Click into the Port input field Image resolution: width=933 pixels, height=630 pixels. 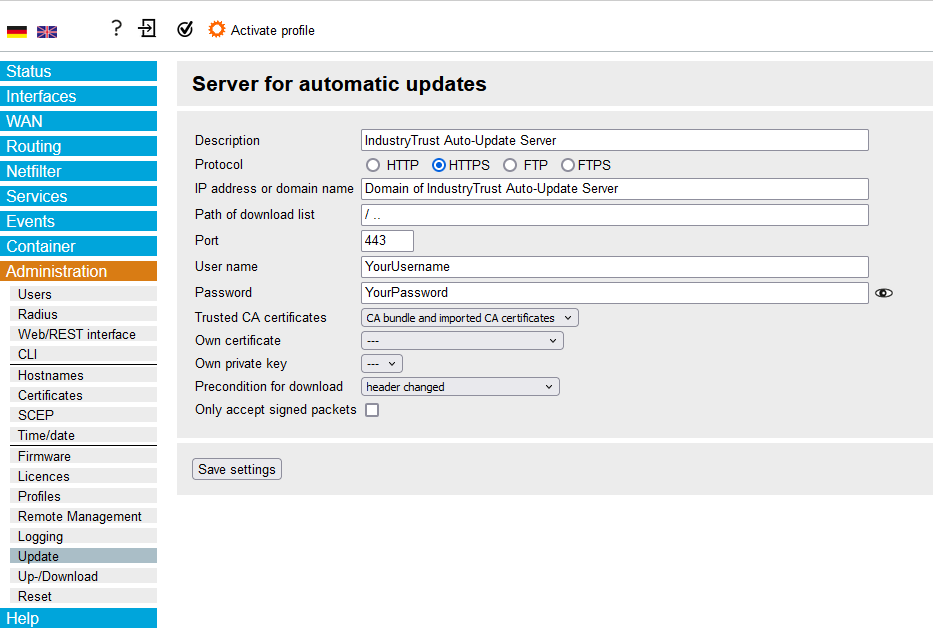tap(387, 241)
